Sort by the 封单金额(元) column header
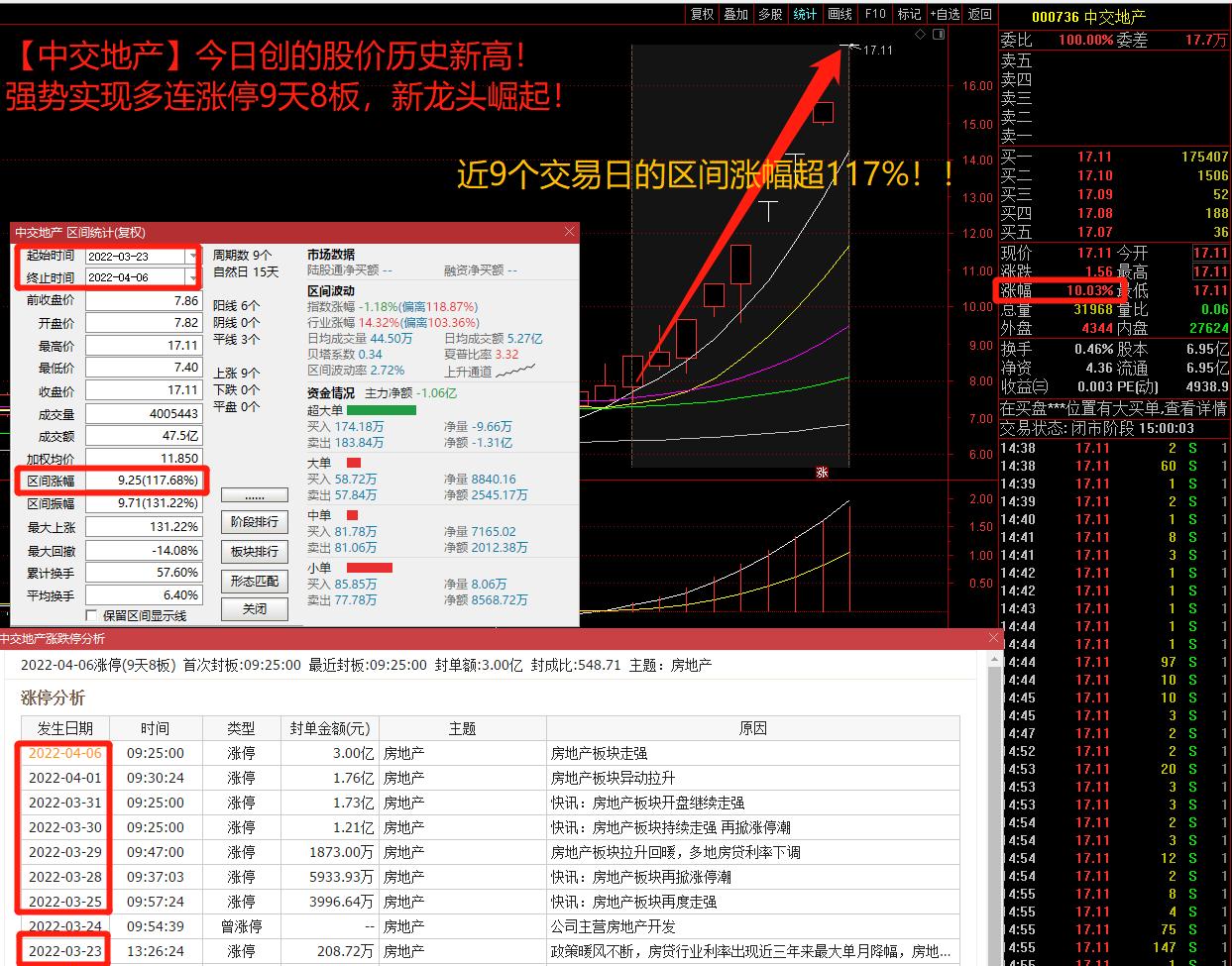The image size is (1232, 966). click(x=330, y=728)
